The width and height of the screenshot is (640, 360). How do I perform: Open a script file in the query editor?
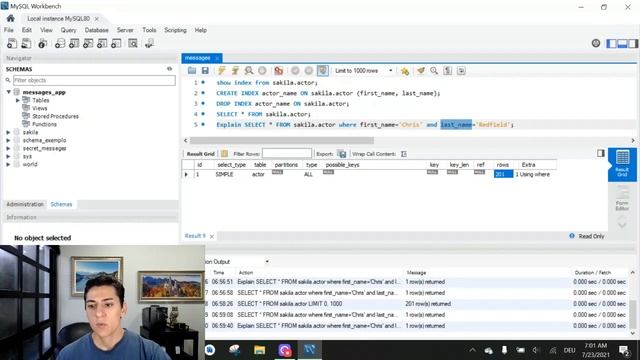pyautogui.click(x=192, y=71)
